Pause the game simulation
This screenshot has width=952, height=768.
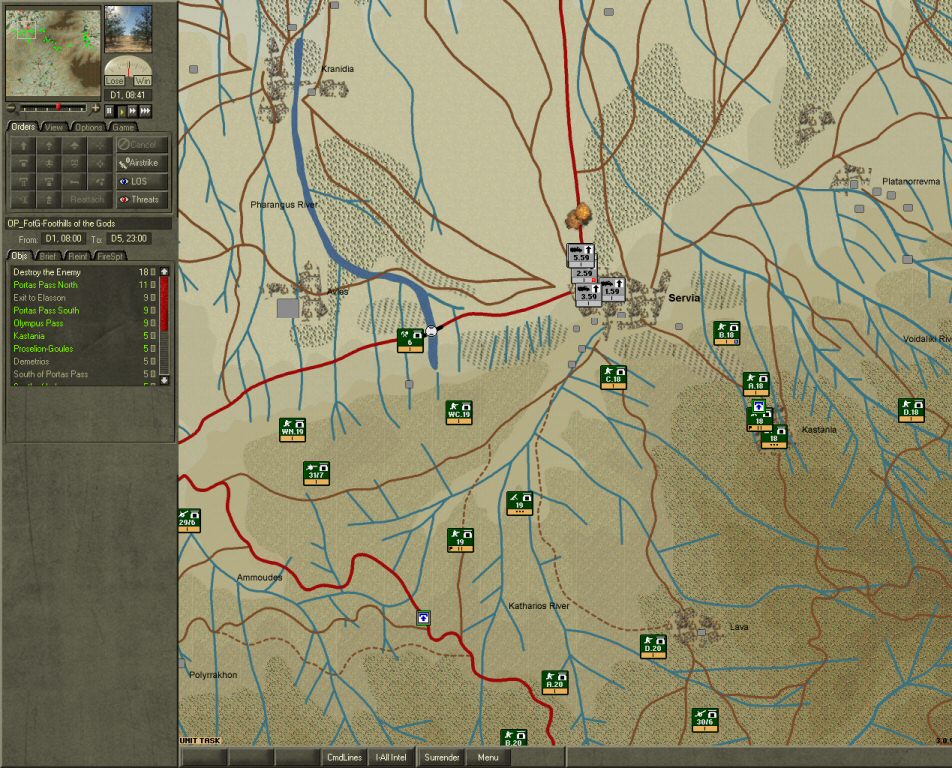pyautogui.click(x=109, y=111)
